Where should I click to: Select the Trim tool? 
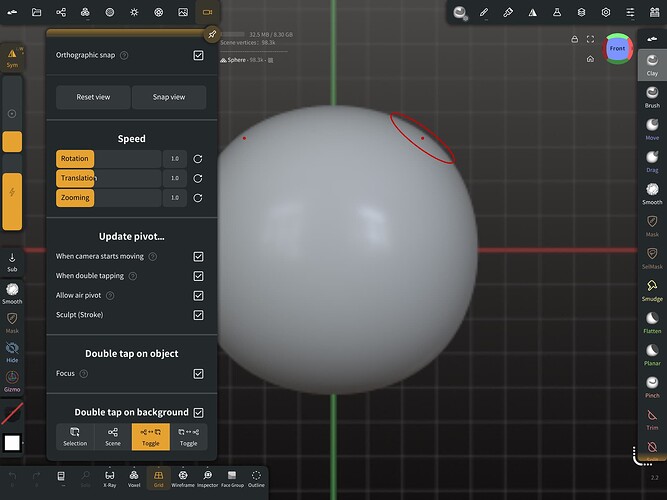click(652, 420)
